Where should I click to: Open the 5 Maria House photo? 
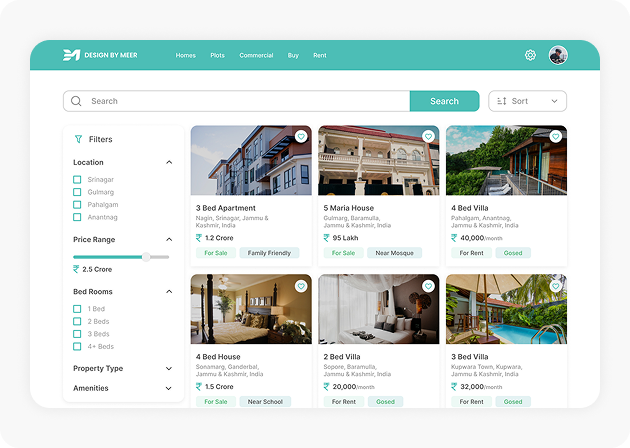378,160
